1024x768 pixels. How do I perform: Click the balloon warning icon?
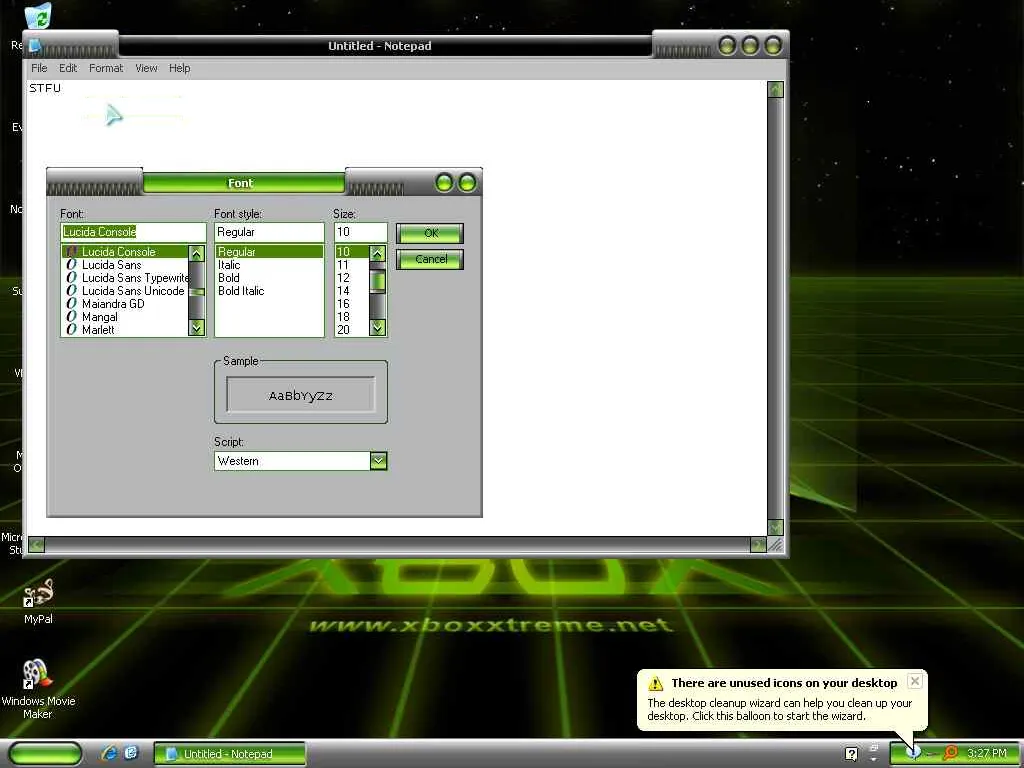(x=656, y=683)
